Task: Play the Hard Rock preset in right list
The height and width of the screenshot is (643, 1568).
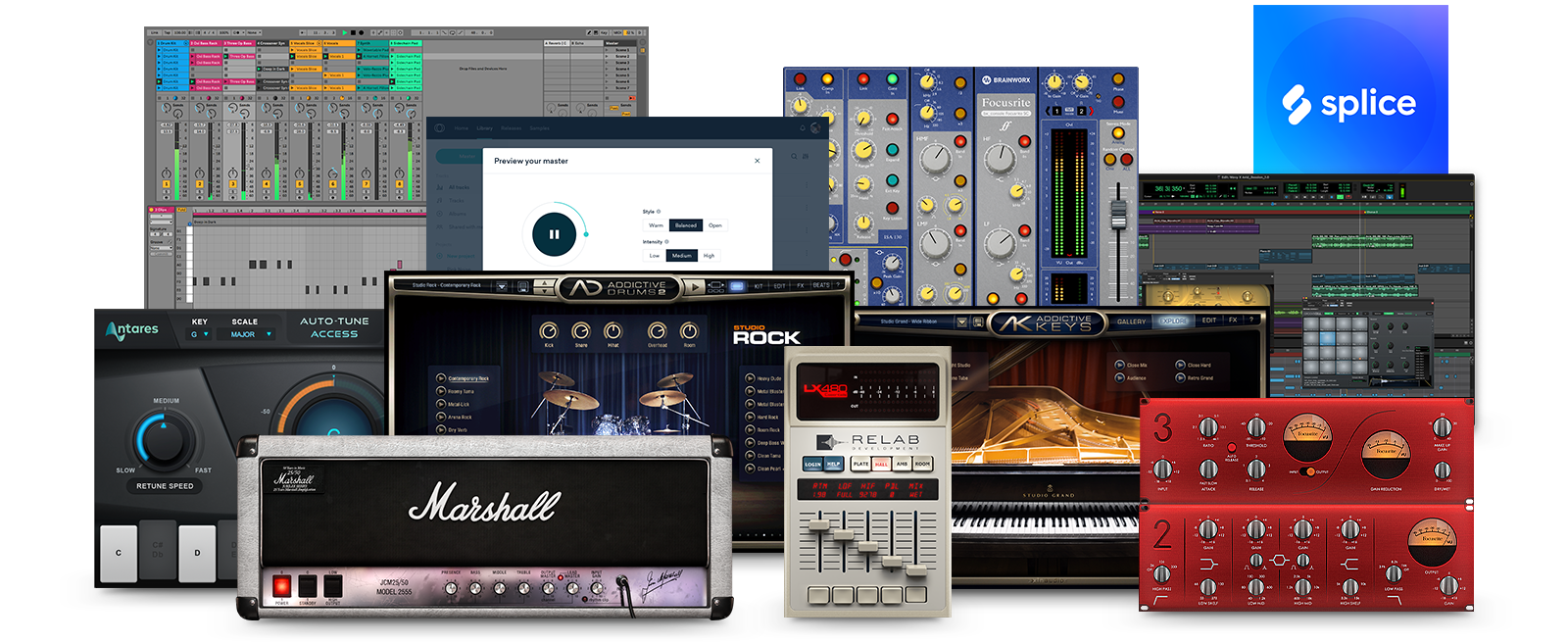Action: click(x=750, y=417)
